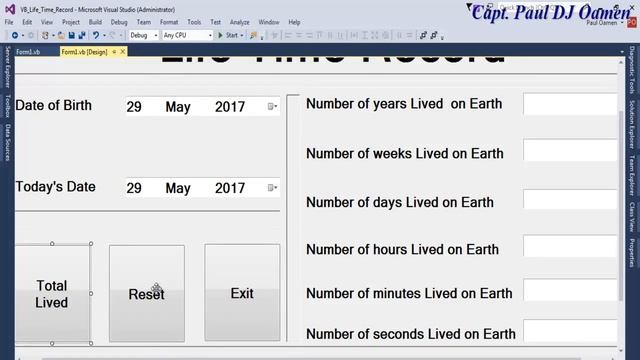
Task: Click the Make Same Width layout icon
Action: coord(354,36)
